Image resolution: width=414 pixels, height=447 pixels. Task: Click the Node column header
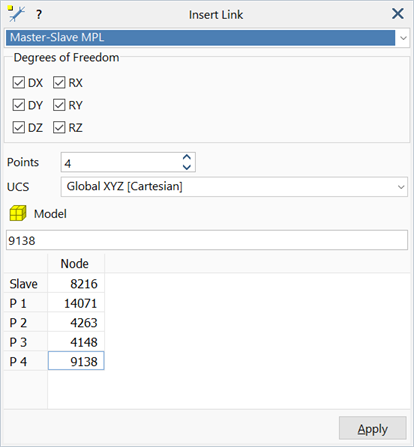[x=76, y=264]
